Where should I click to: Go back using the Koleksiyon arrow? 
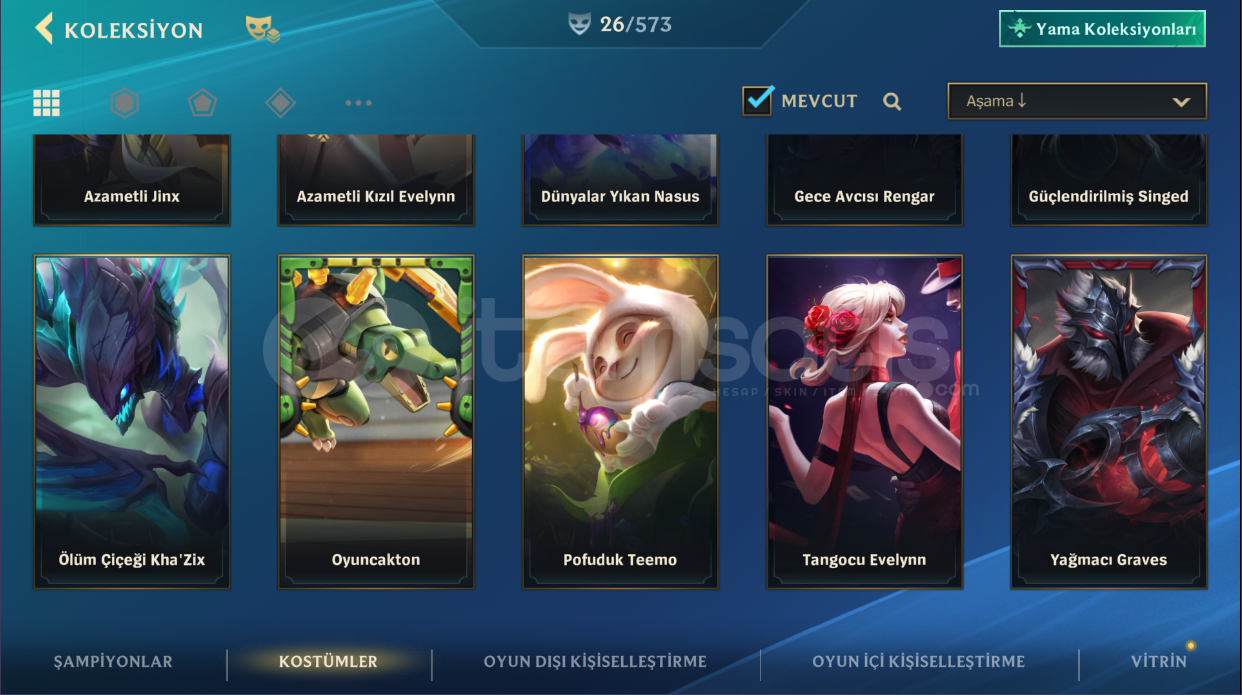[x=44, y=29]
